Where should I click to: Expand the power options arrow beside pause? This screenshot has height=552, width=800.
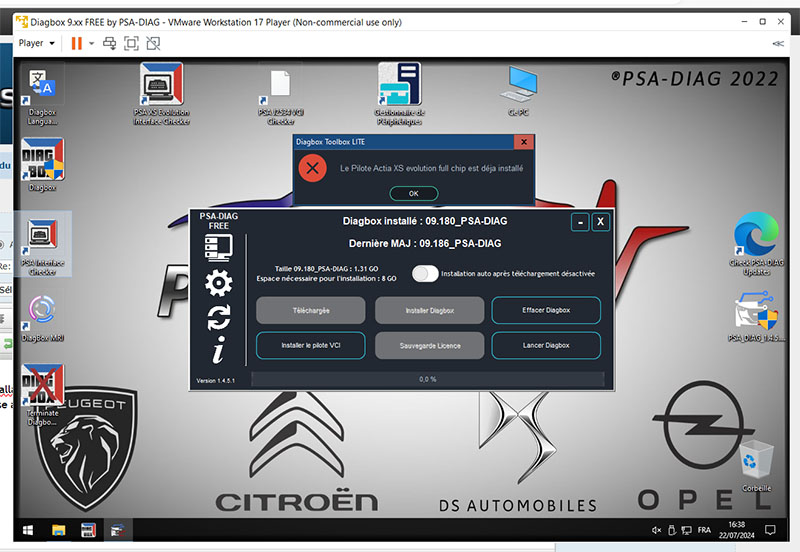[91, 43]
